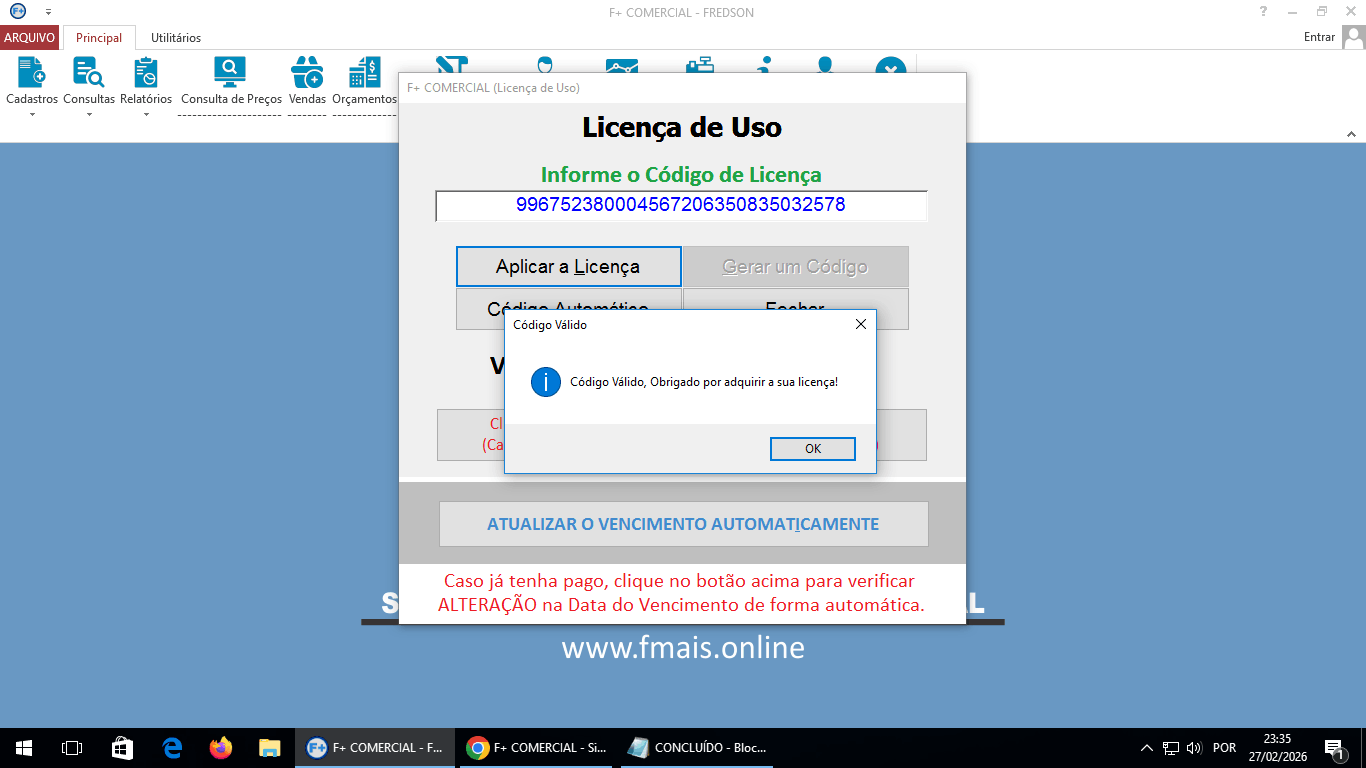Image resolution: width=1366 pixels, height=768 pixels.
Task: Click the circular X exit icon
Action: tap(890, 70)
